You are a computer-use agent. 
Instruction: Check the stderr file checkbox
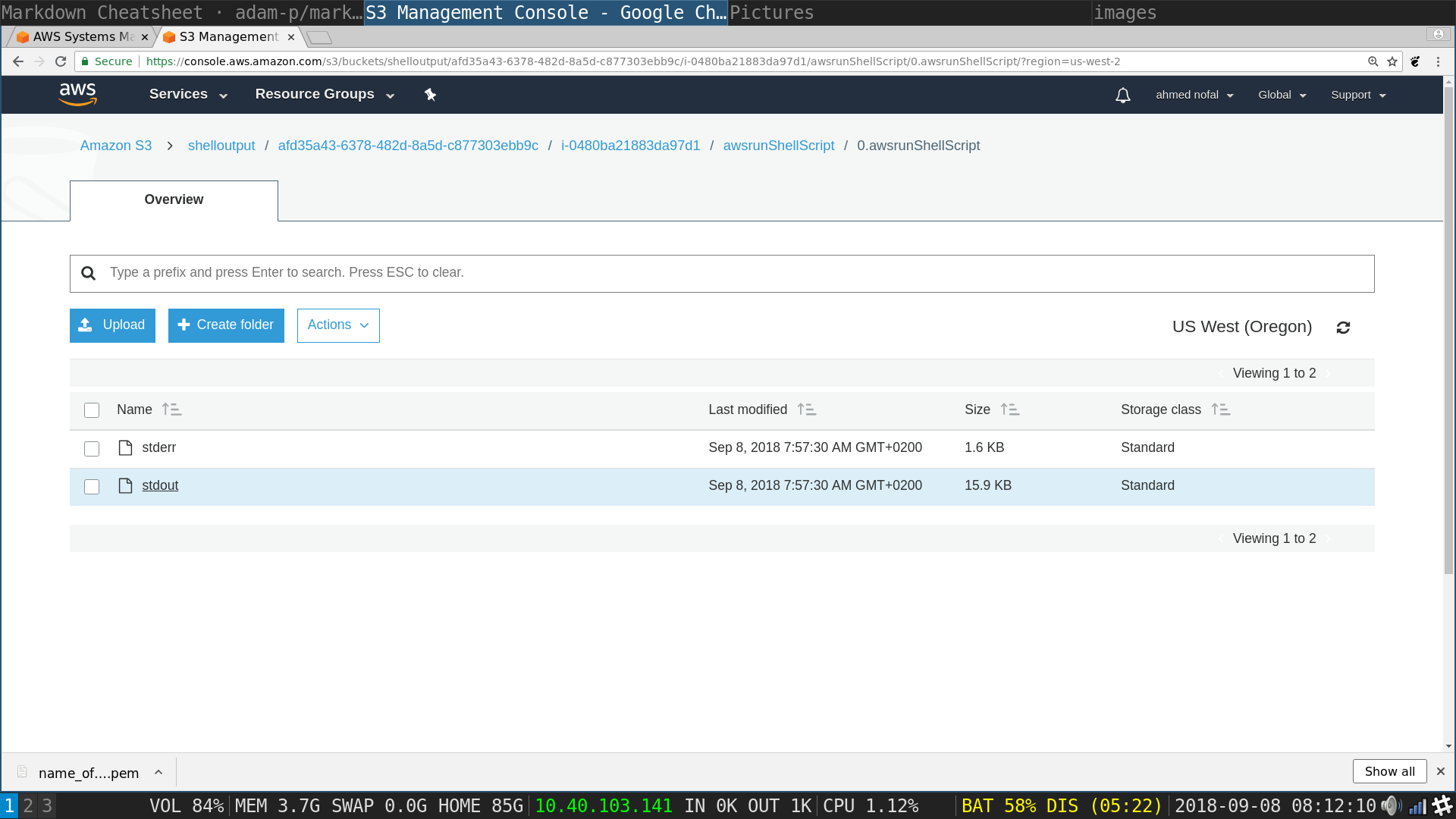pos(92,449)
